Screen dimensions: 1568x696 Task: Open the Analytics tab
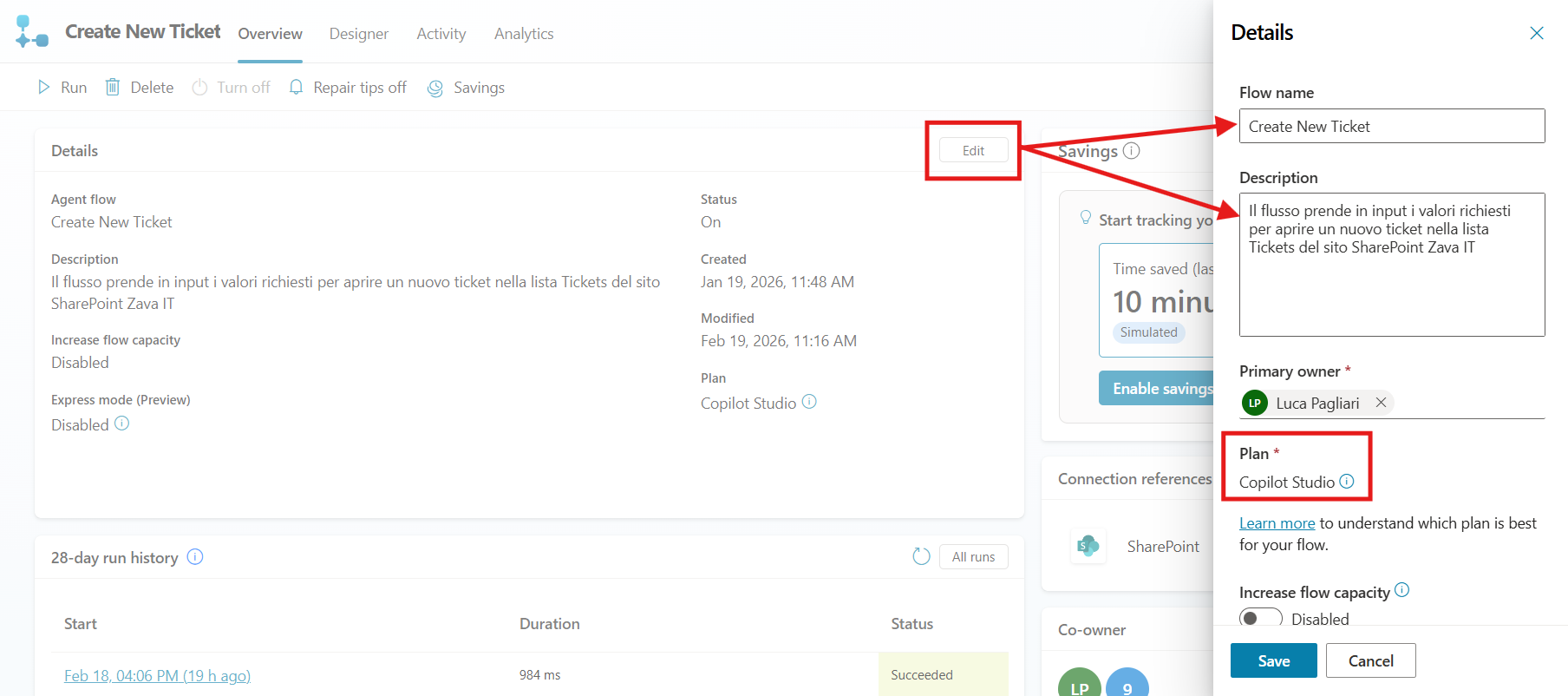pyautogui.click(x=523, y=34)
